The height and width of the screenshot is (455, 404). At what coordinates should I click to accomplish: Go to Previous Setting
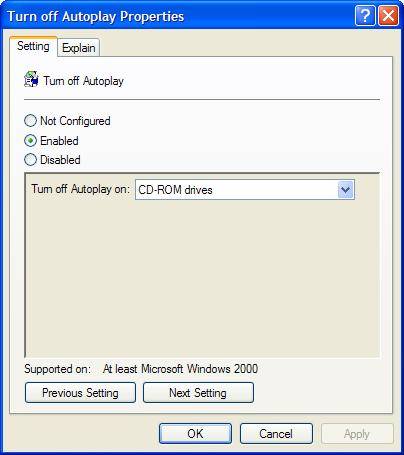tap(80, 393)
